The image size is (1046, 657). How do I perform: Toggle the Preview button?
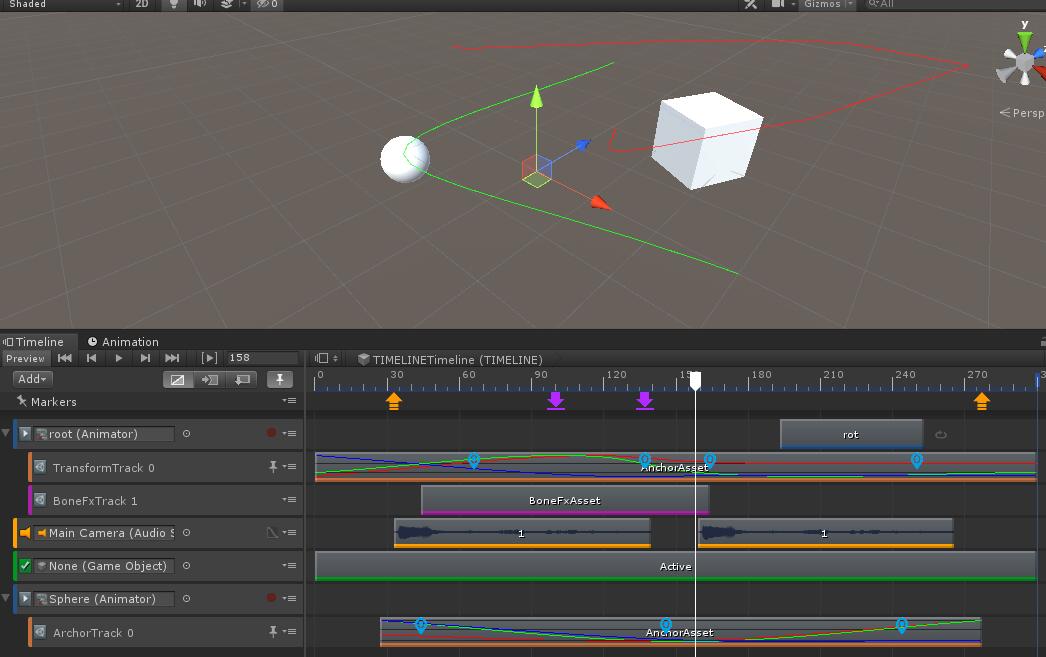point(25,359)
